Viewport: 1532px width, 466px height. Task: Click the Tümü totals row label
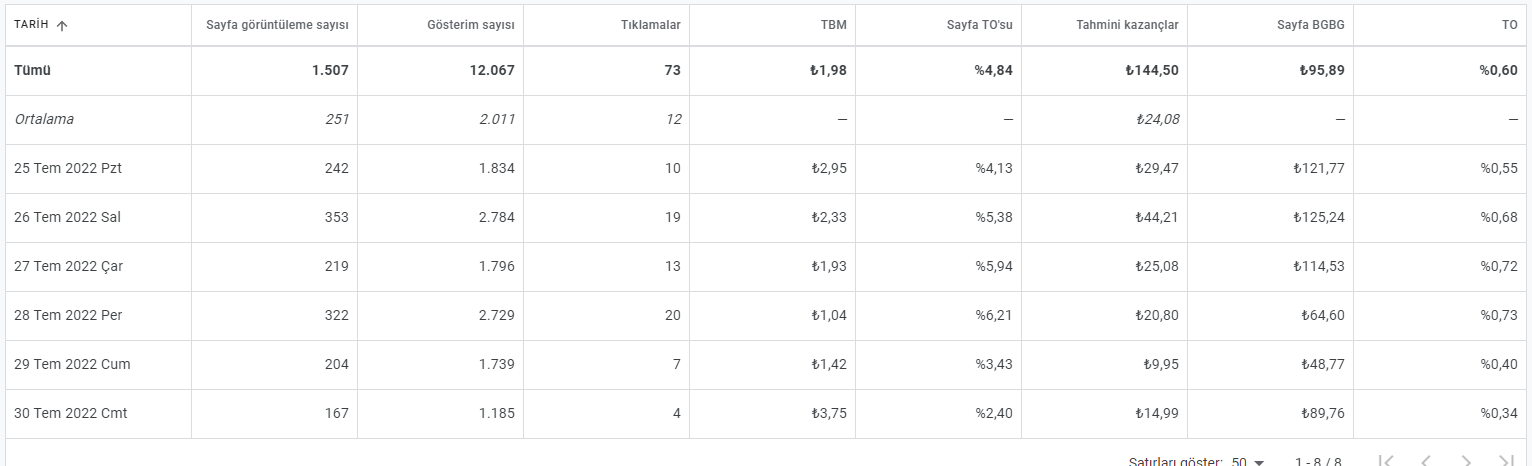tap(32, 70)
